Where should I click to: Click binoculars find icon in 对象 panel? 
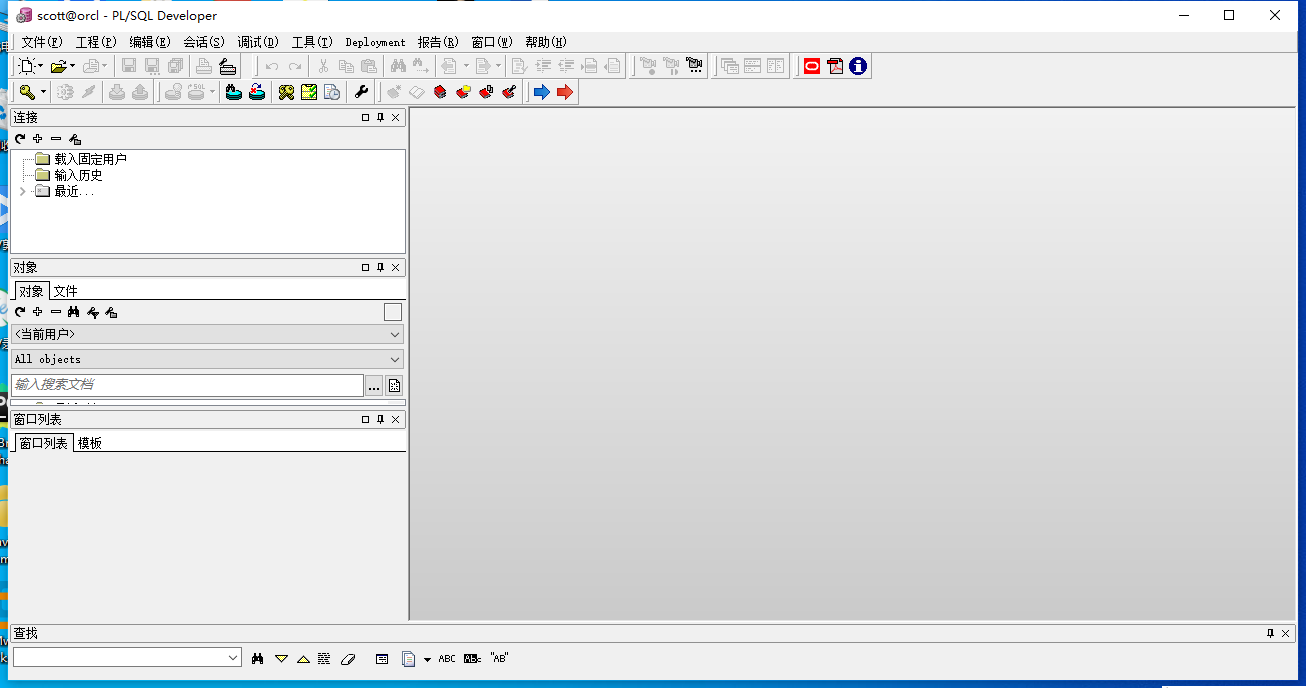74,312
